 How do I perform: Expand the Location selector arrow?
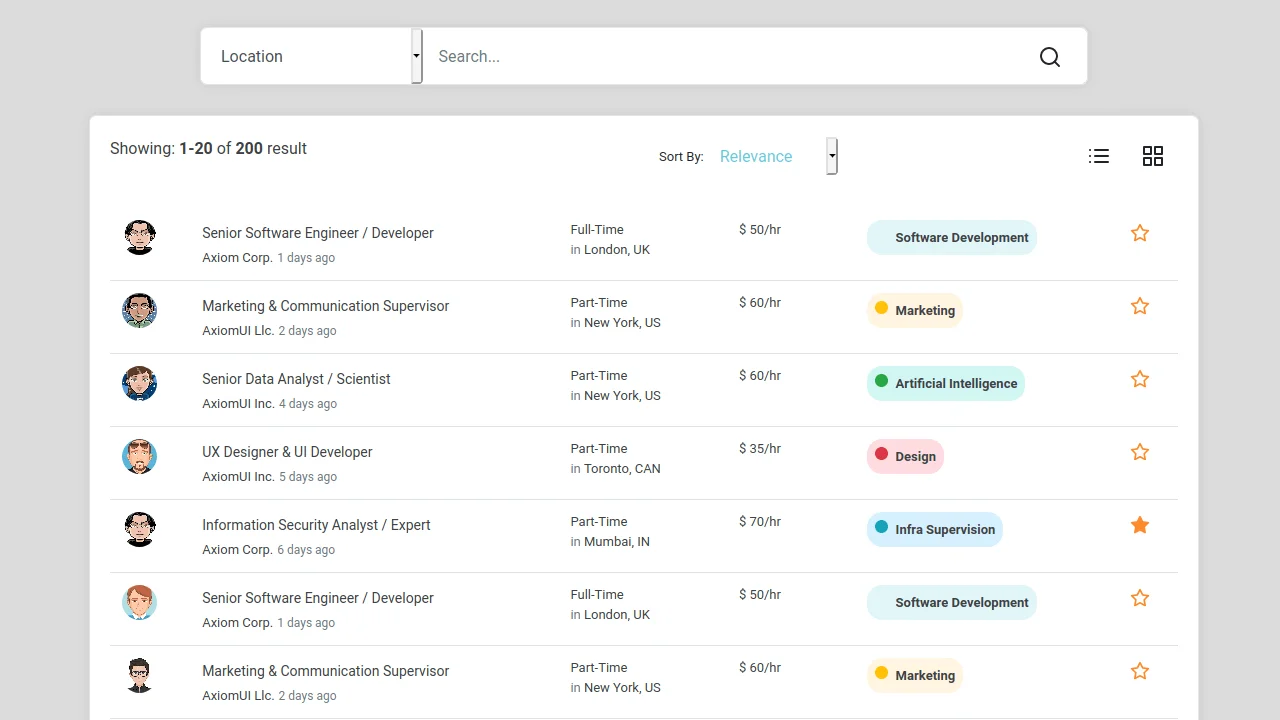pyautogui.click(x=416, y=56)
